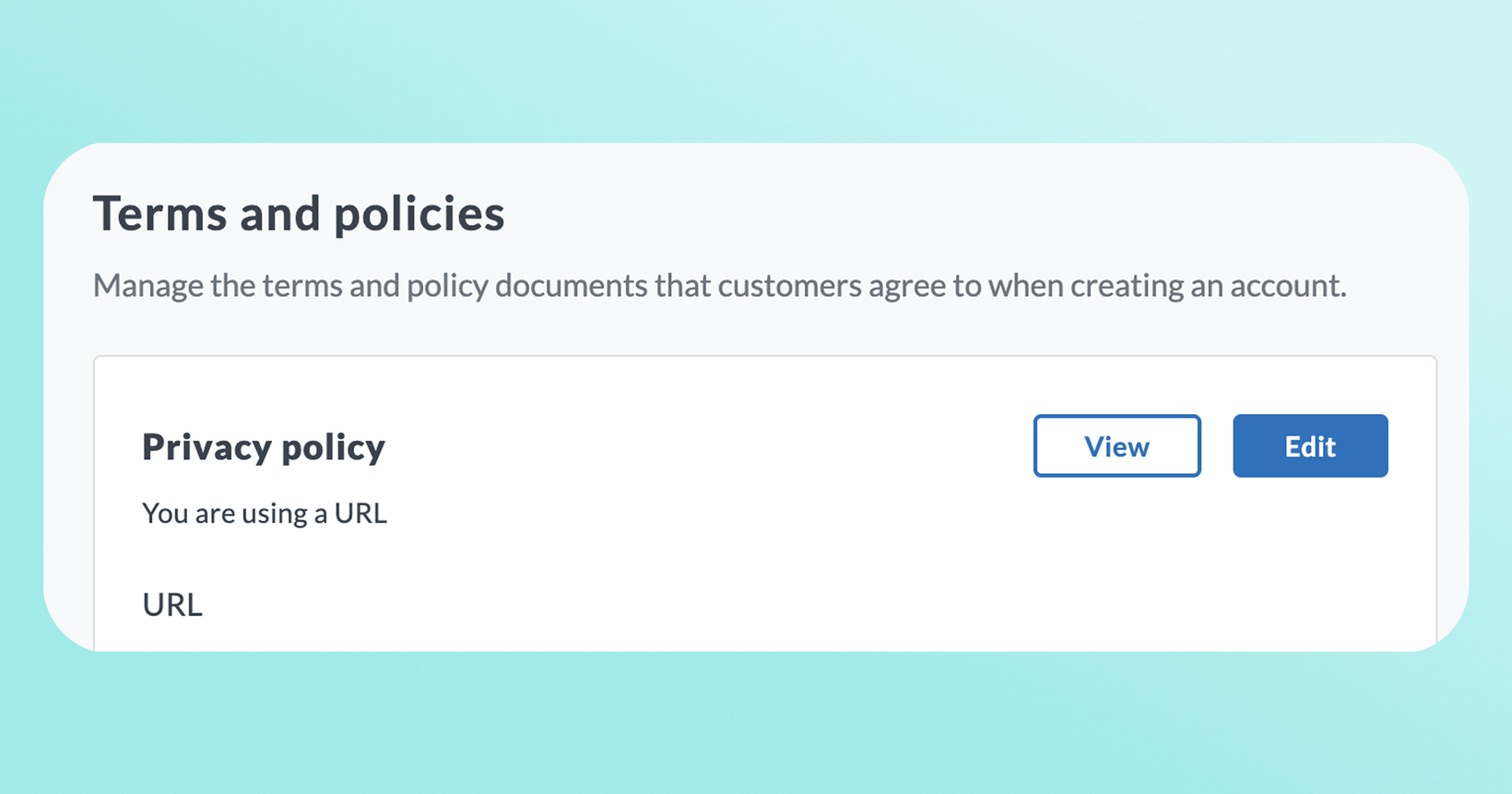Select the Terms and policies heading
This screenshot has height=794, width=1512.
[299, 214]
